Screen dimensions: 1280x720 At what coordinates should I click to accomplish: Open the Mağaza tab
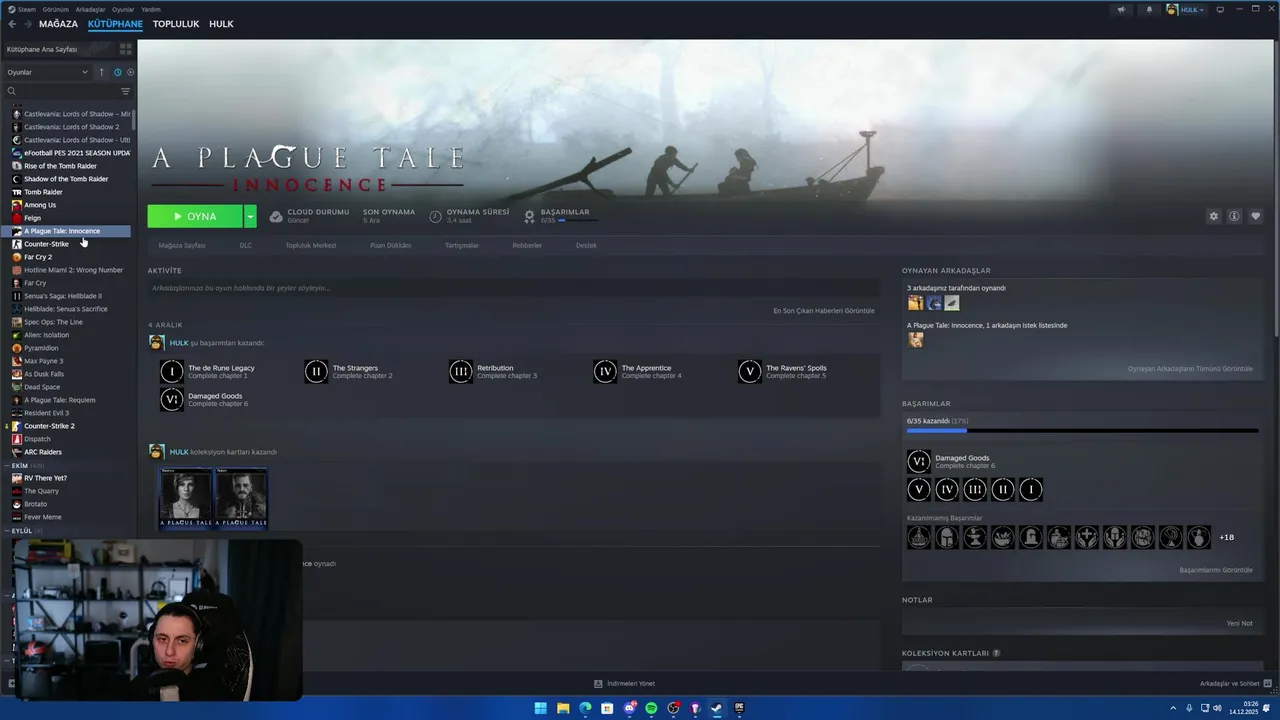coord(58,24)
